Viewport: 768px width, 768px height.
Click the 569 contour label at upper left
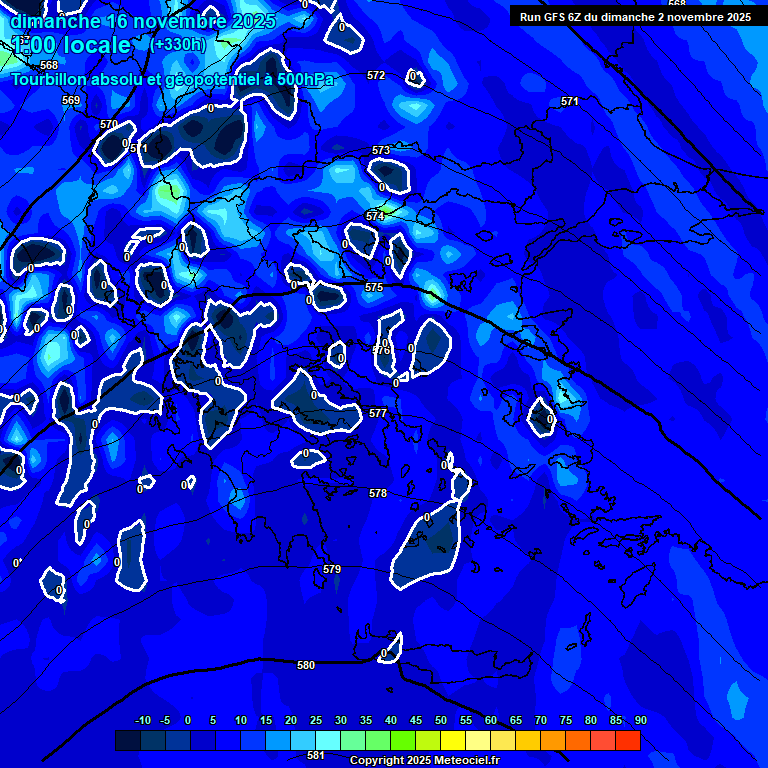(x=71, y=100)
